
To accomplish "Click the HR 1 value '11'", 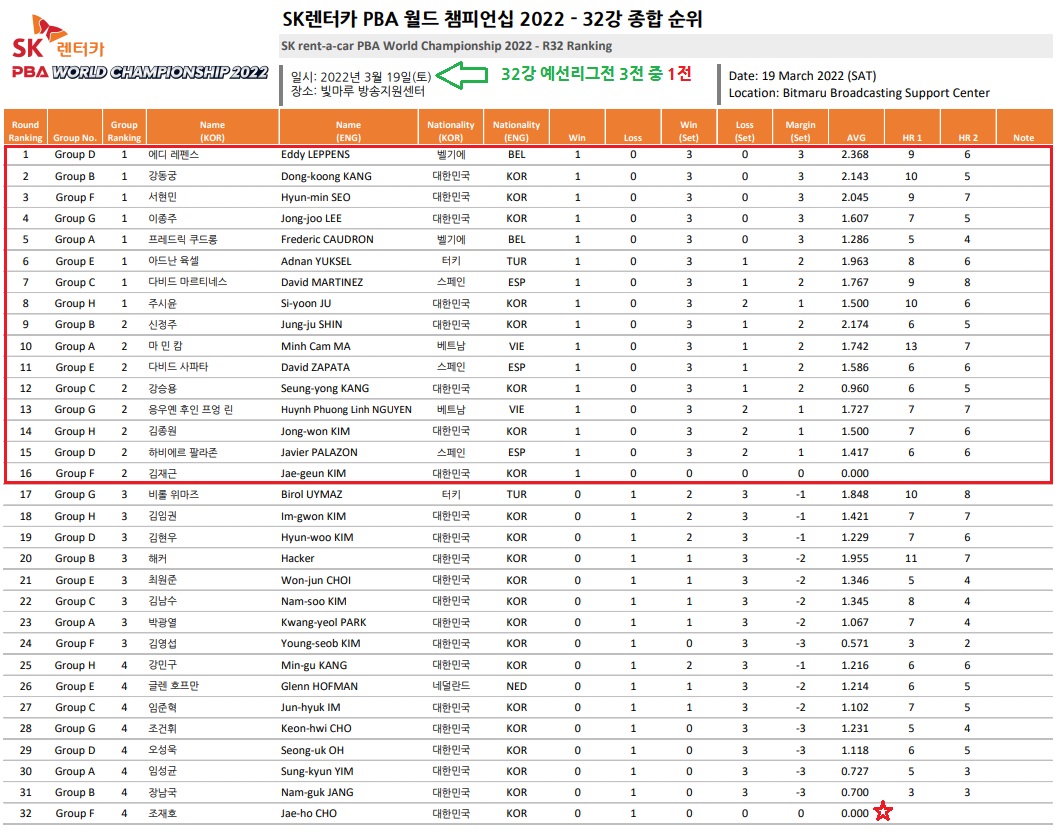I will coord(911,558).
